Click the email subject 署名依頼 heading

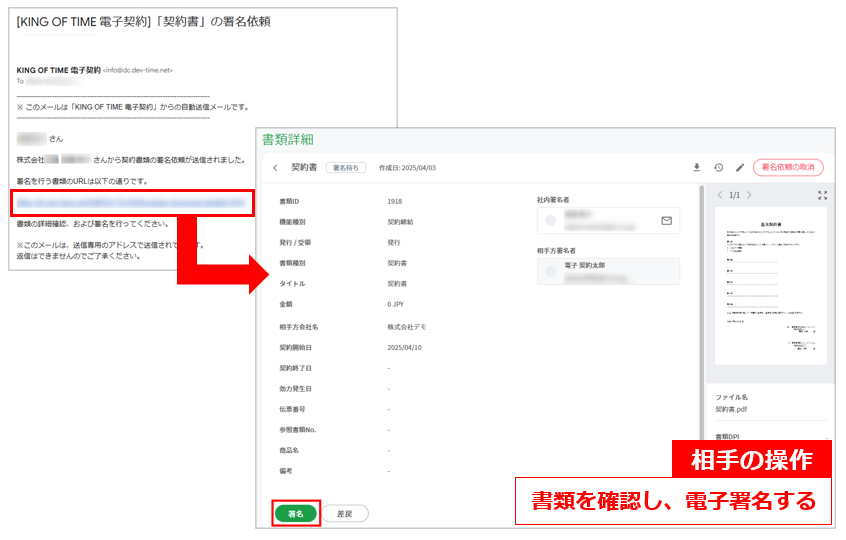click(x=144, y=22)
